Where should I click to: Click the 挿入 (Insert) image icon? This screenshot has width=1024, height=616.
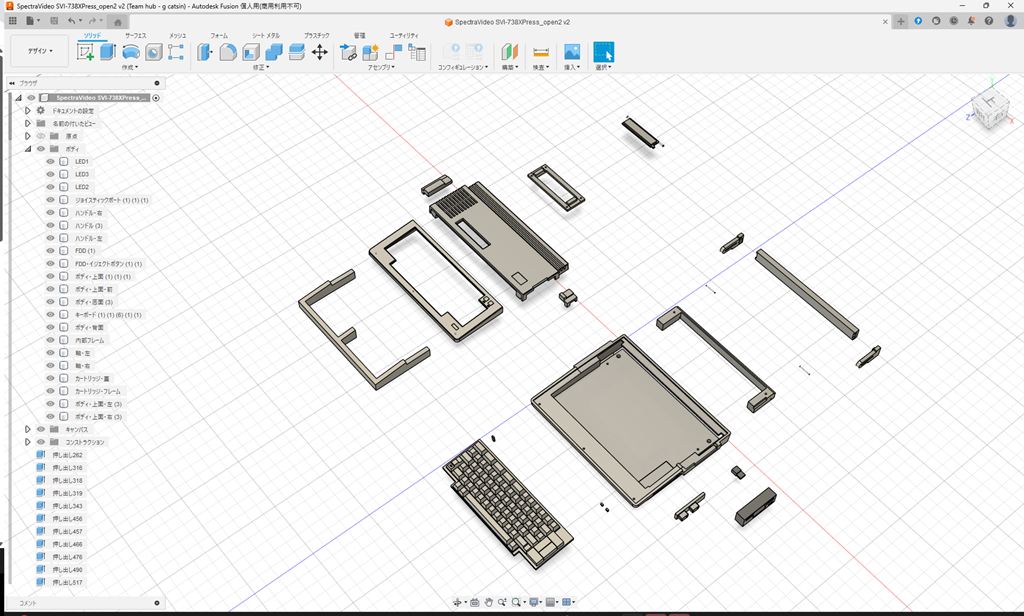[571, 50]
